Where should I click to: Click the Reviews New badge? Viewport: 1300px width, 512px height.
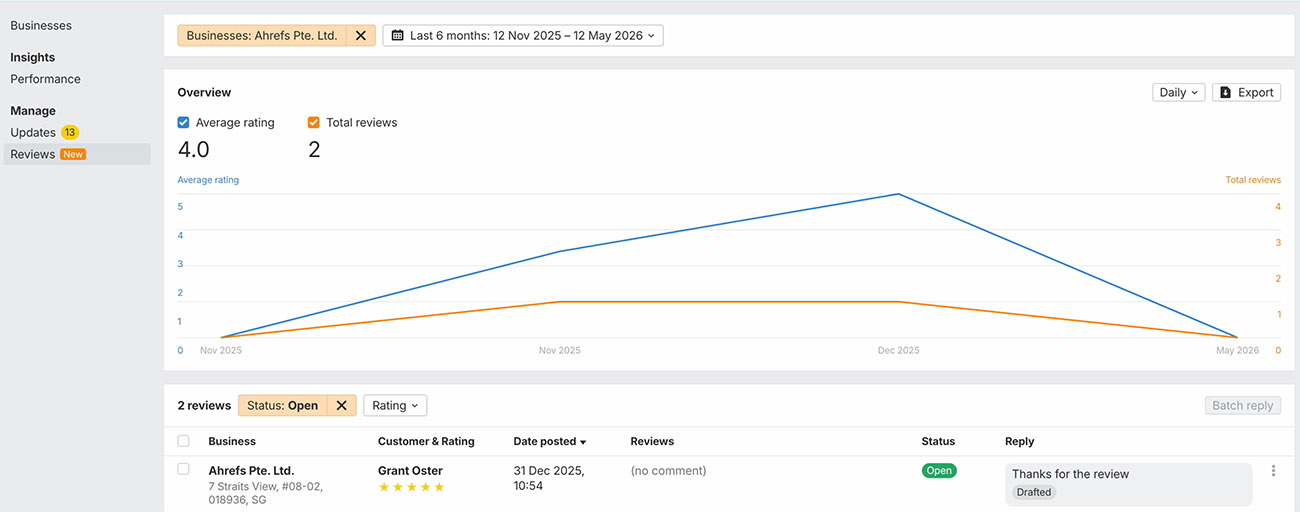pyautogui.click(x=73, y=154)
